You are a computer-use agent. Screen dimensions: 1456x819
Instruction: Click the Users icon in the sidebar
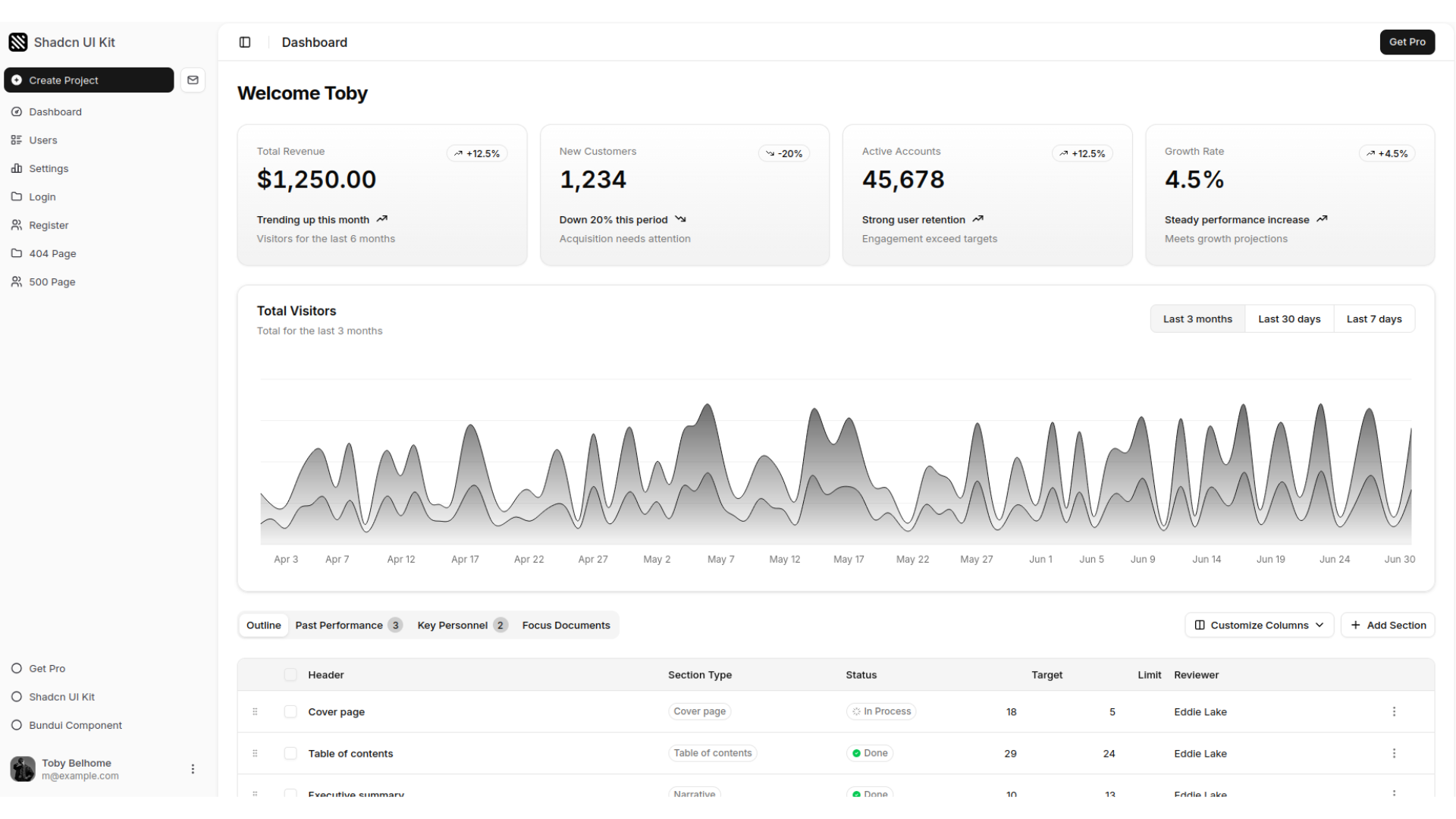(17, 140)
